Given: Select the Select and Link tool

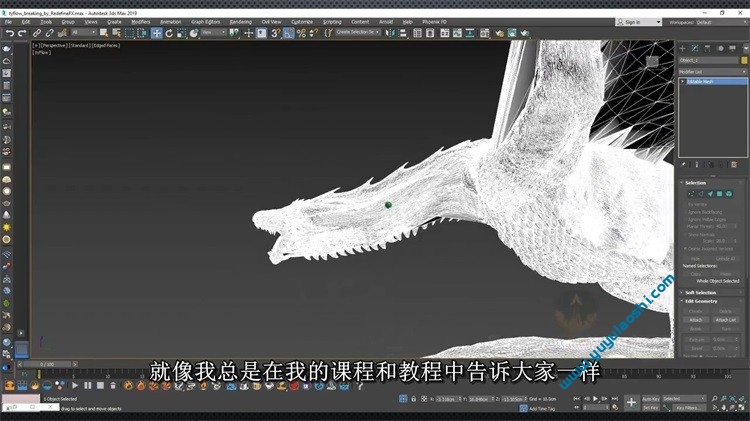Looking at the screenshot, I should point(37,33).
